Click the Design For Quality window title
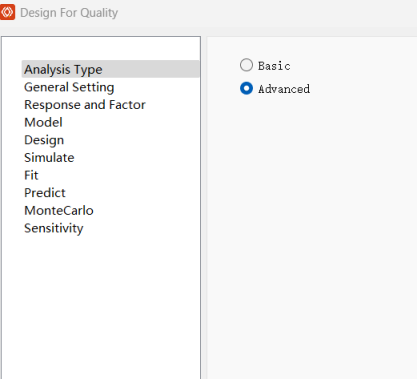Viewport: 417px width, 379px height. tap(69, 13)
